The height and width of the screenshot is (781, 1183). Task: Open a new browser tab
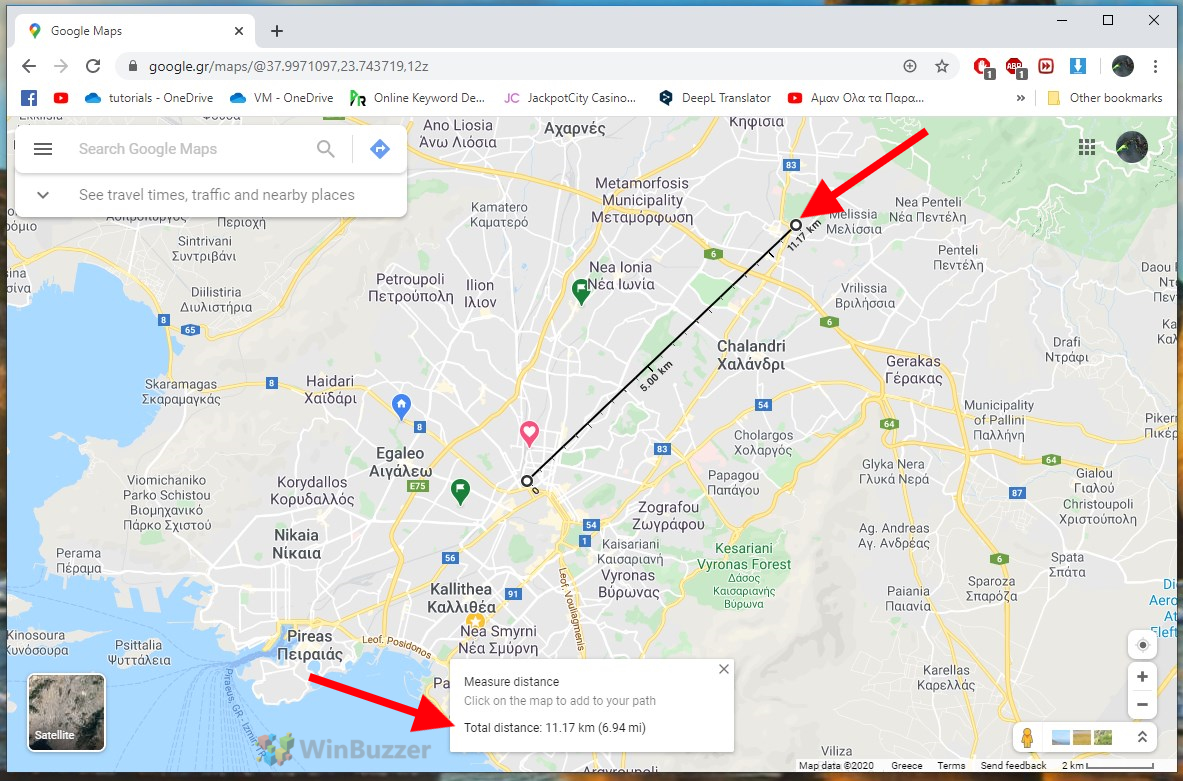pos(277,31)
